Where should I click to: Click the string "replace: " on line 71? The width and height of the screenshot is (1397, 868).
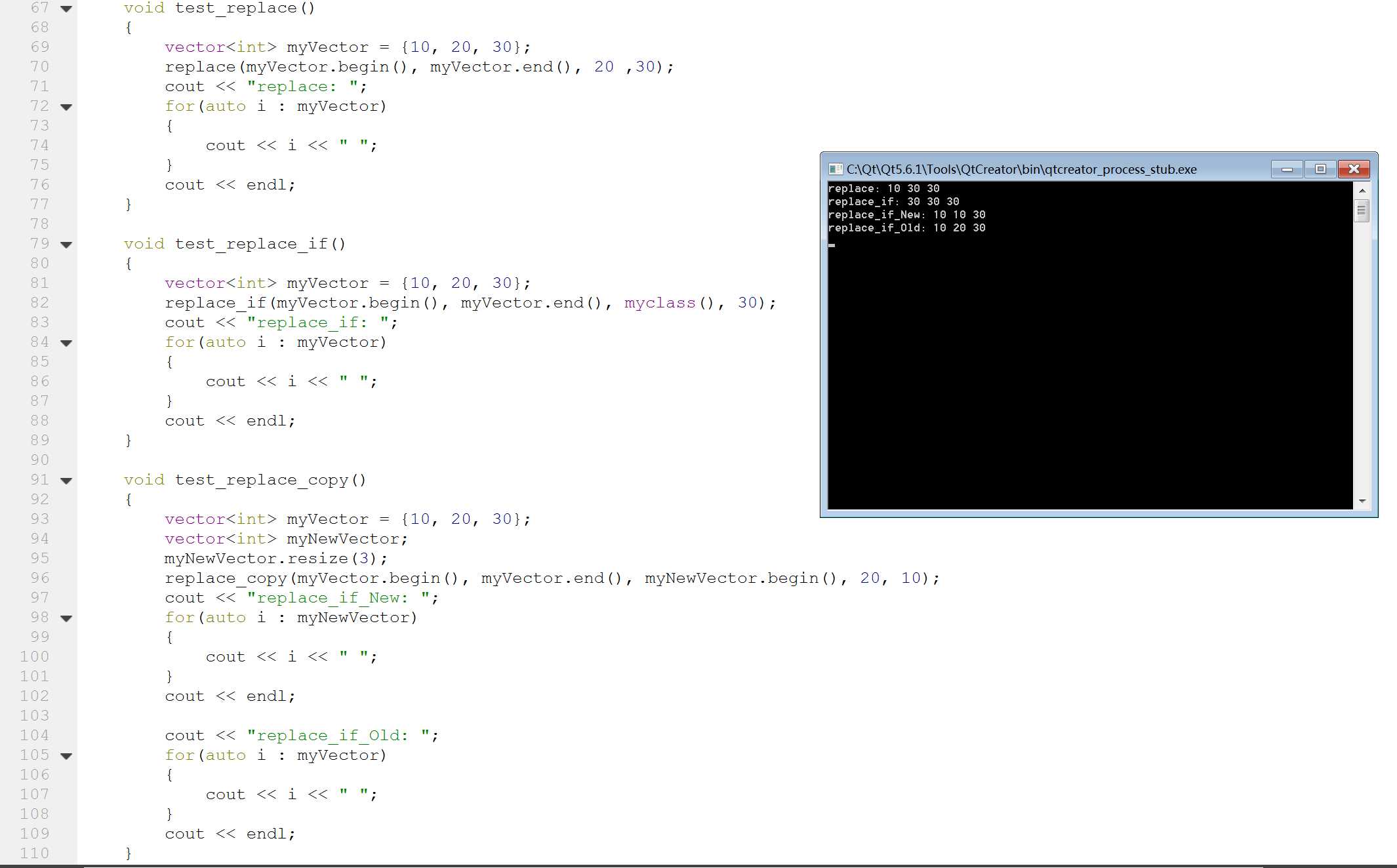point(302,87)
